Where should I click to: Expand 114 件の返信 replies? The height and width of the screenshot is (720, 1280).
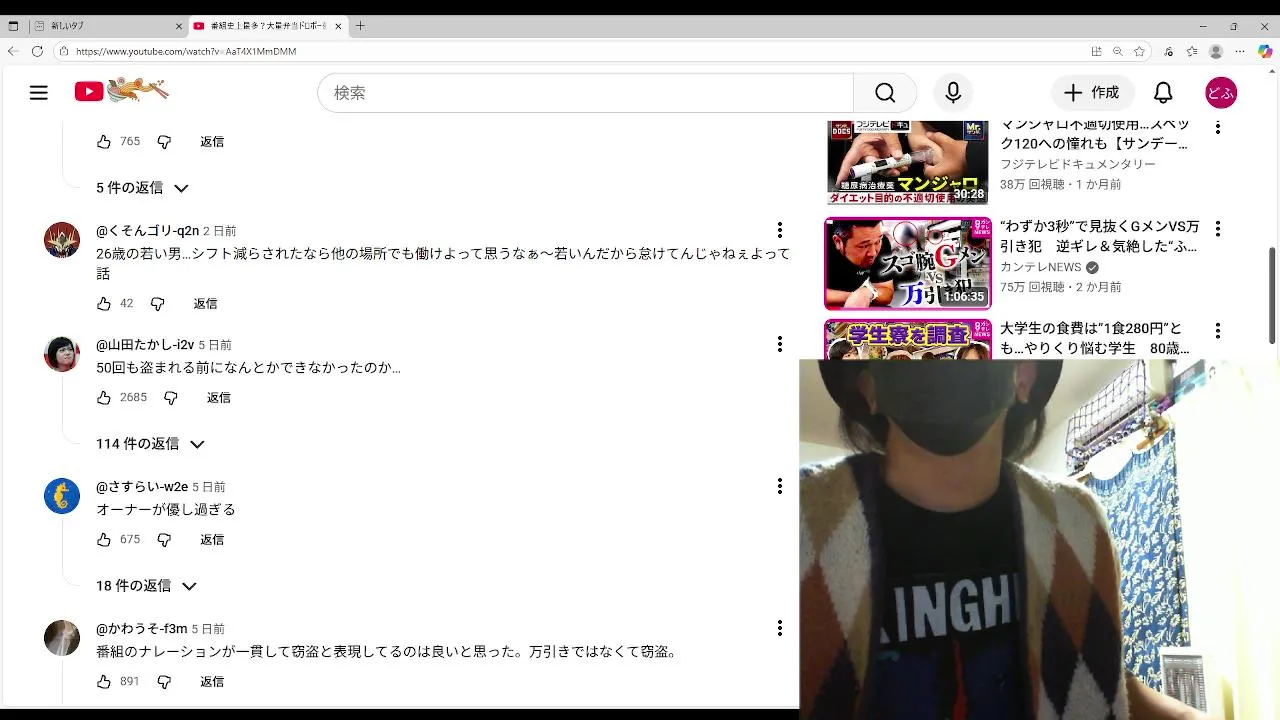150,444
